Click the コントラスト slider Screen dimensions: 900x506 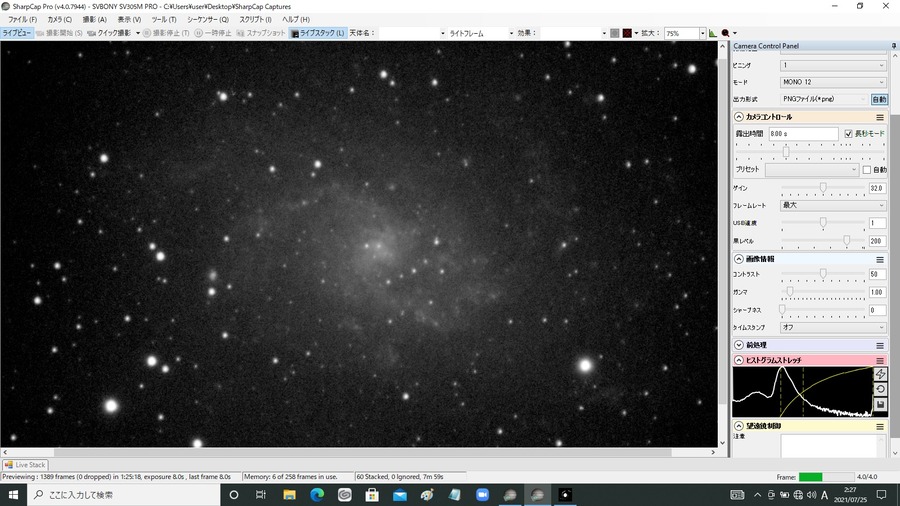(823, 274)
